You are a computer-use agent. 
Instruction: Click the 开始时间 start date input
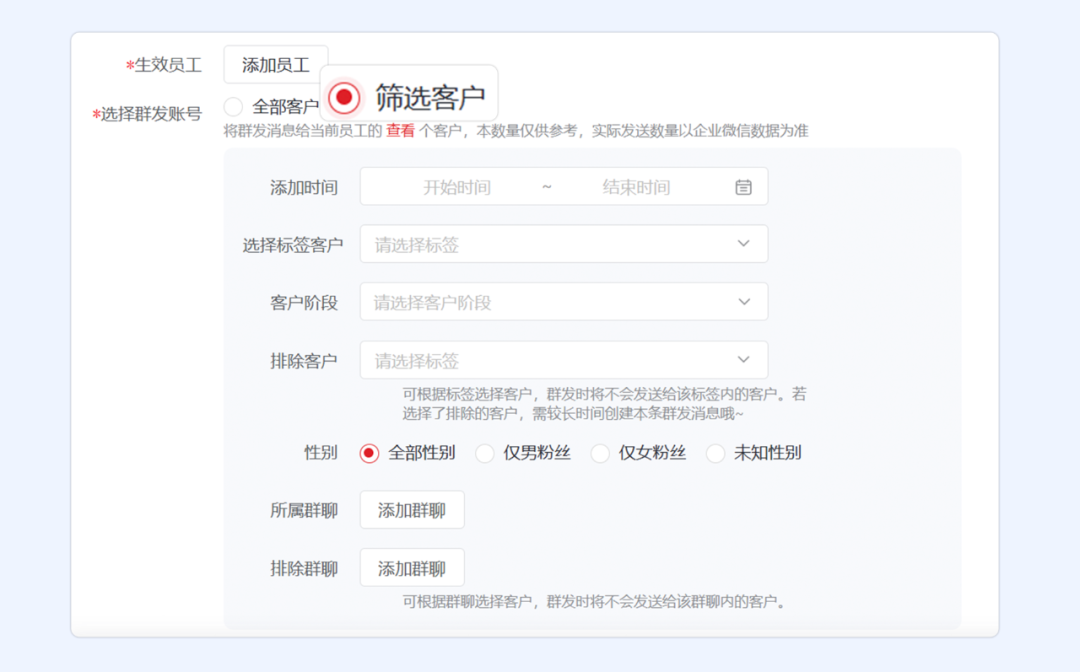(x=457, y=187)
